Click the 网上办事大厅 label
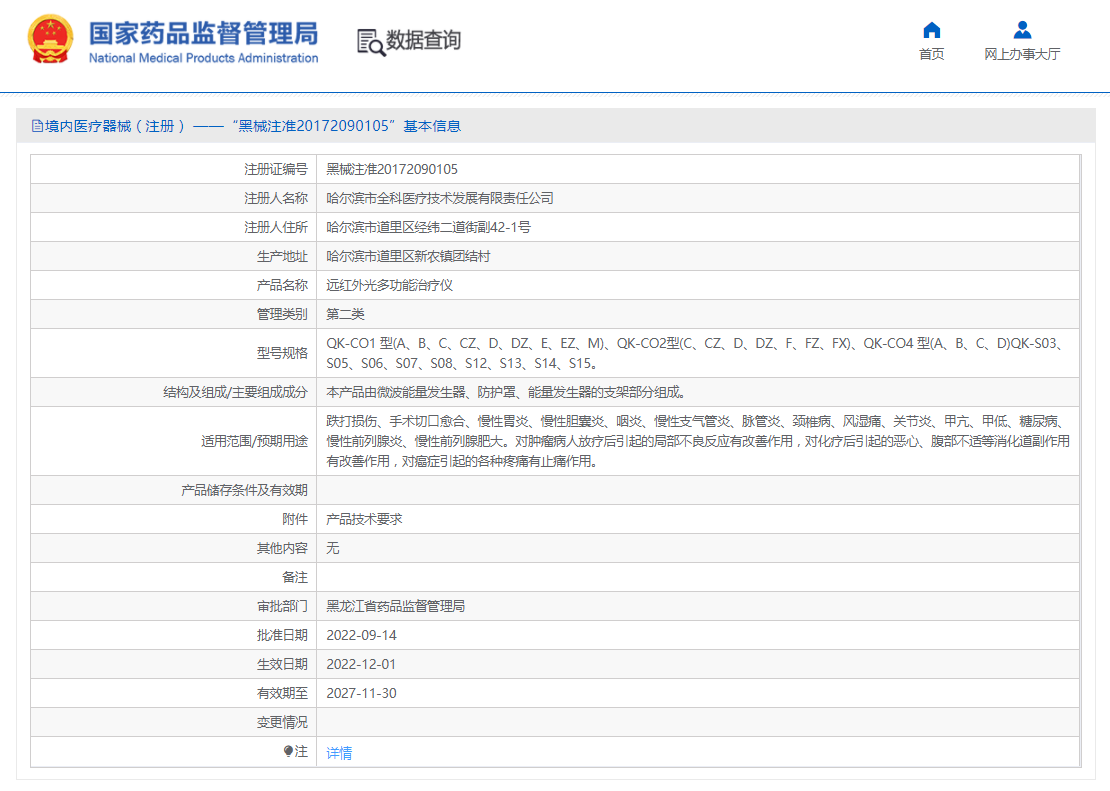1110x791 pixels. point(1022,55)
